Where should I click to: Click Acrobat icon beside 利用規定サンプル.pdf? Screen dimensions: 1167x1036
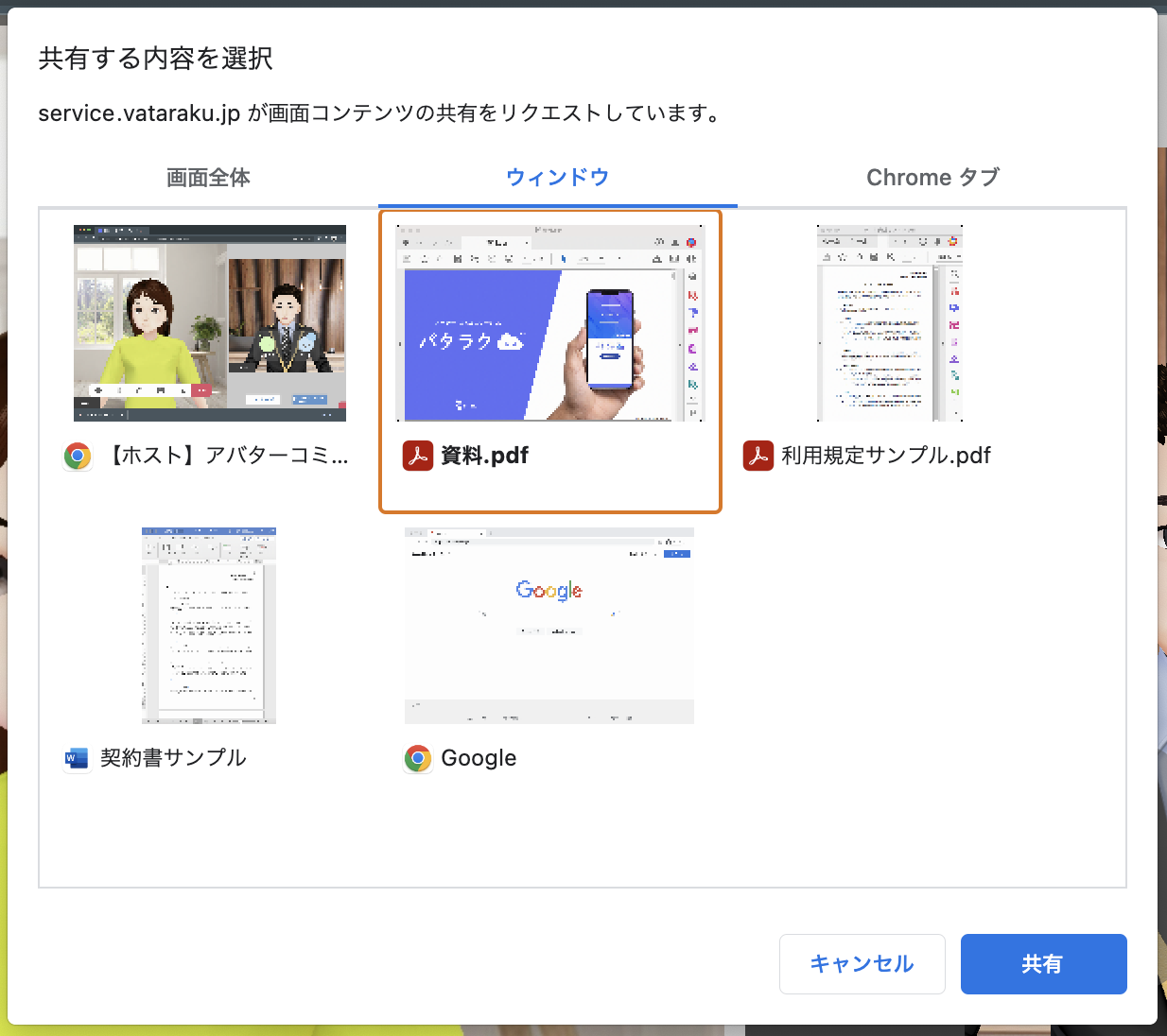click(758, 456)
